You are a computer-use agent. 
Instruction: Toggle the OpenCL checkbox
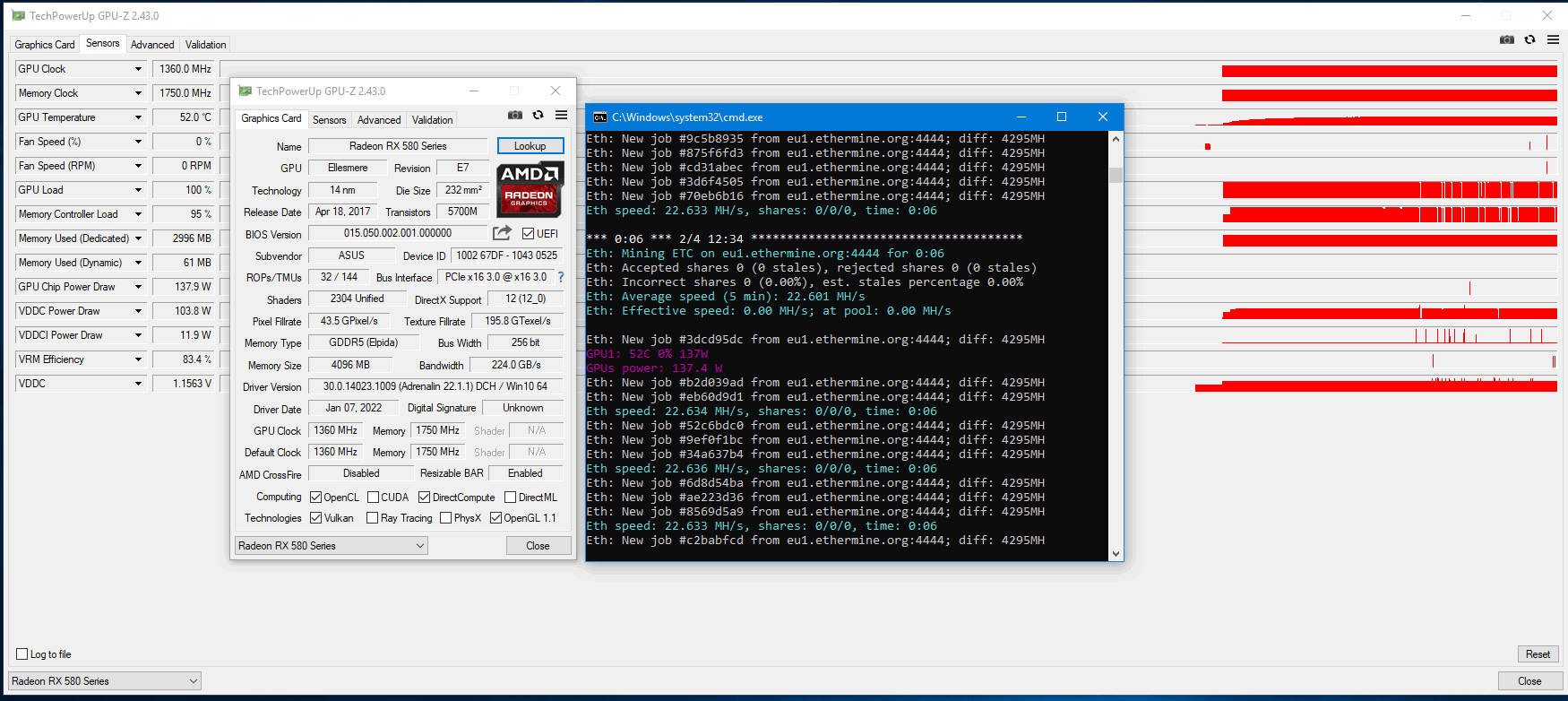click(315, 498)
